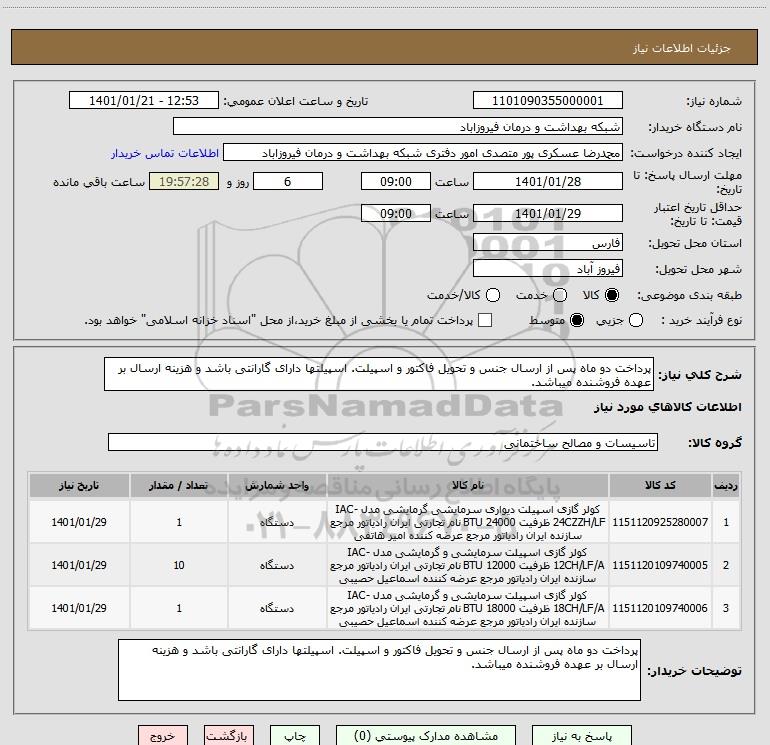Click مشاهده مدارک پیوستی (0) button
770x745 pixels.
[x=426, y=736]
